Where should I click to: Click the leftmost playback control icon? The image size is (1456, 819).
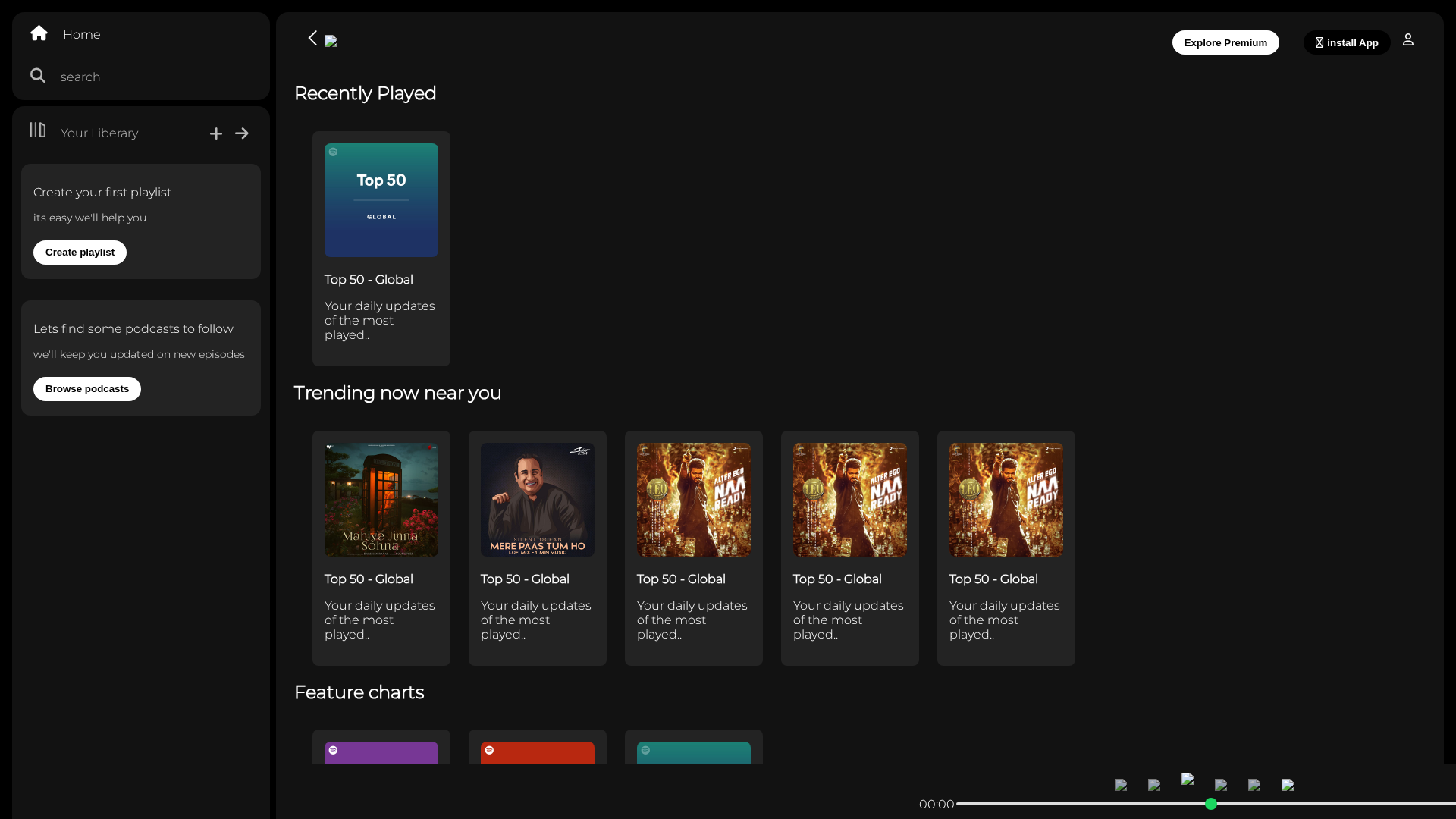coord(1121,785)
